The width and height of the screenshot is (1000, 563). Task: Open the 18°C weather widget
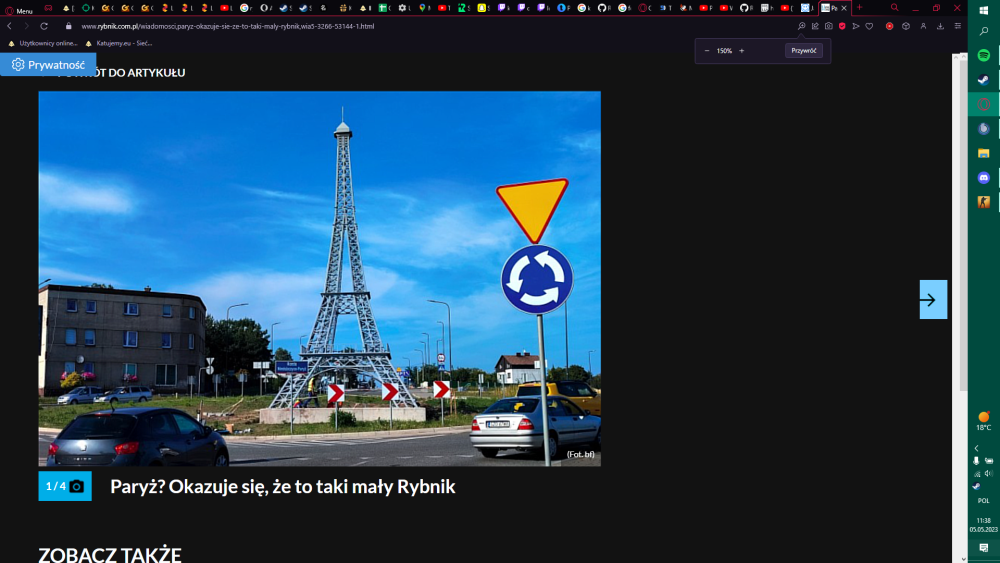click(983, 421)
